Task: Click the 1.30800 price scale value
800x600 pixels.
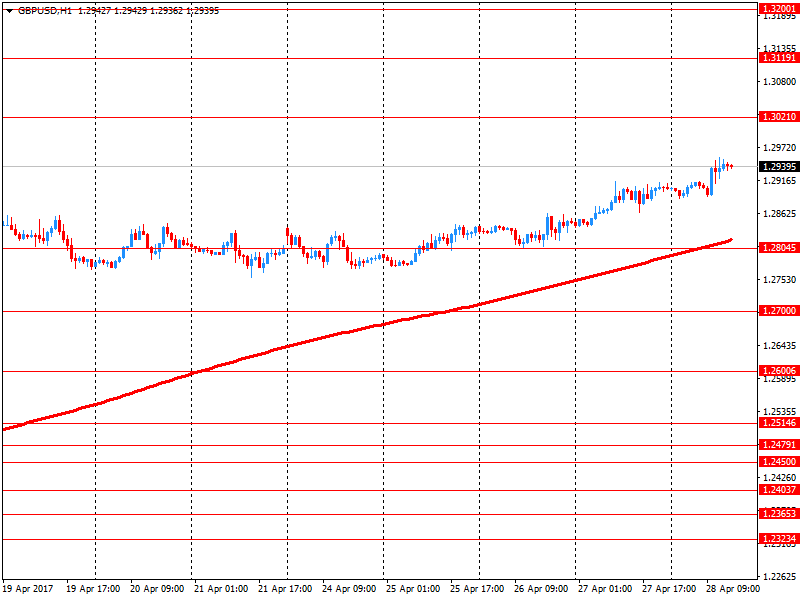Action: coord(780,82)
